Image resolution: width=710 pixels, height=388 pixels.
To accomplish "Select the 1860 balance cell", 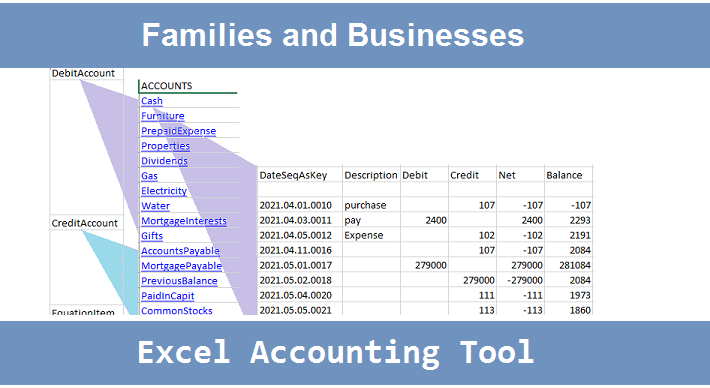I will click(x=568, y=310).
